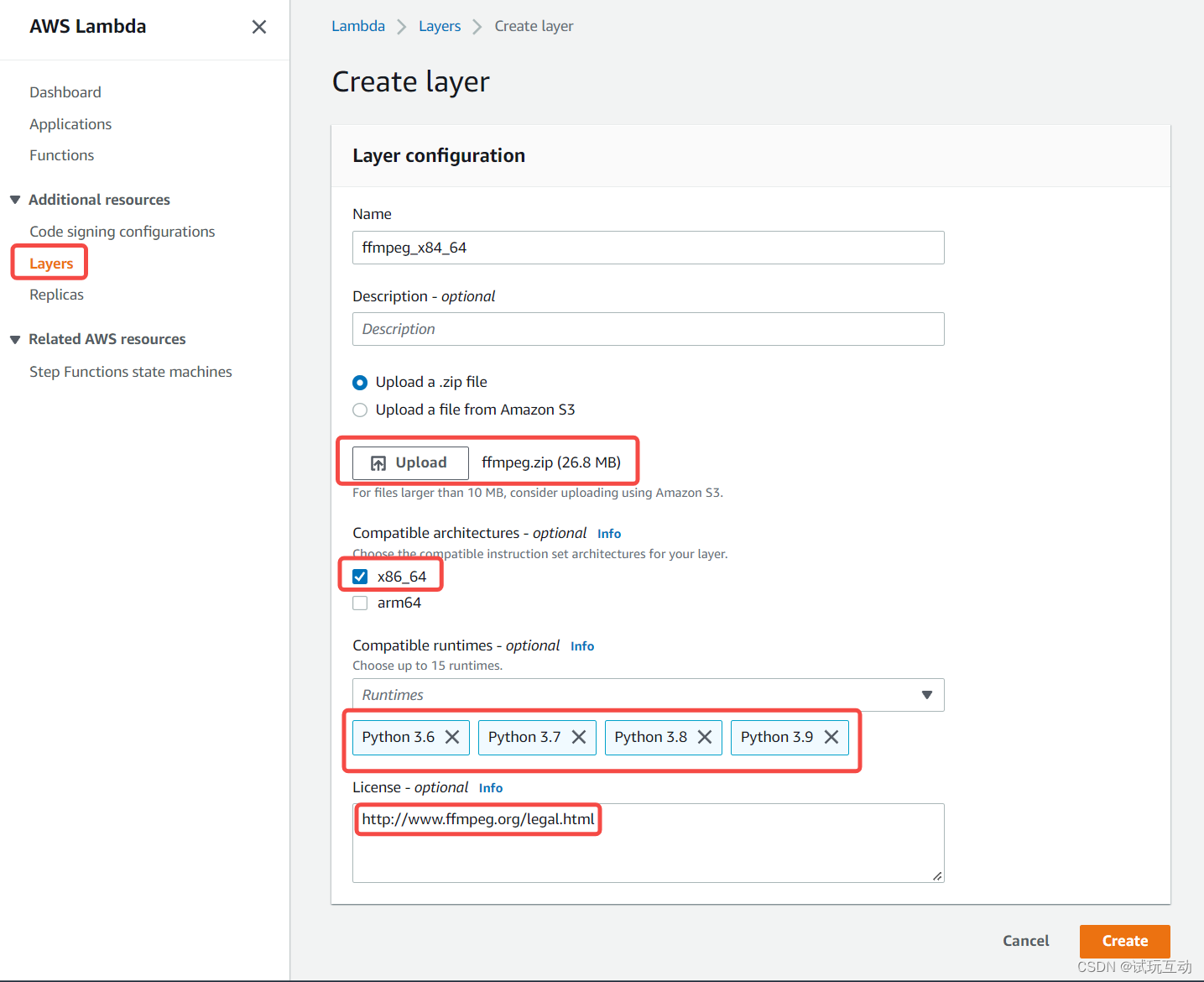Screen dimensions: 1204x982
Task: Click the ffmpeg.zip (26.8 MB) file name
Action: [551, 462]
